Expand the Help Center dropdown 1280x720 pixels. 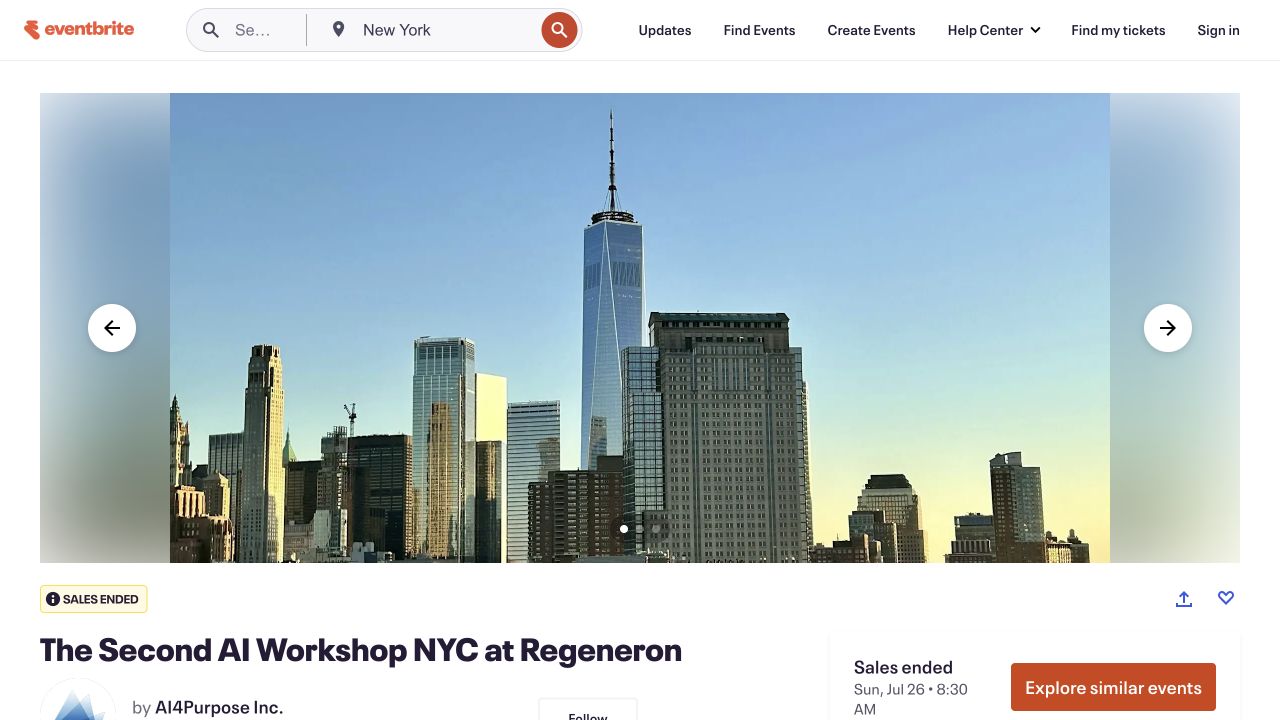(x=994, y=30)
